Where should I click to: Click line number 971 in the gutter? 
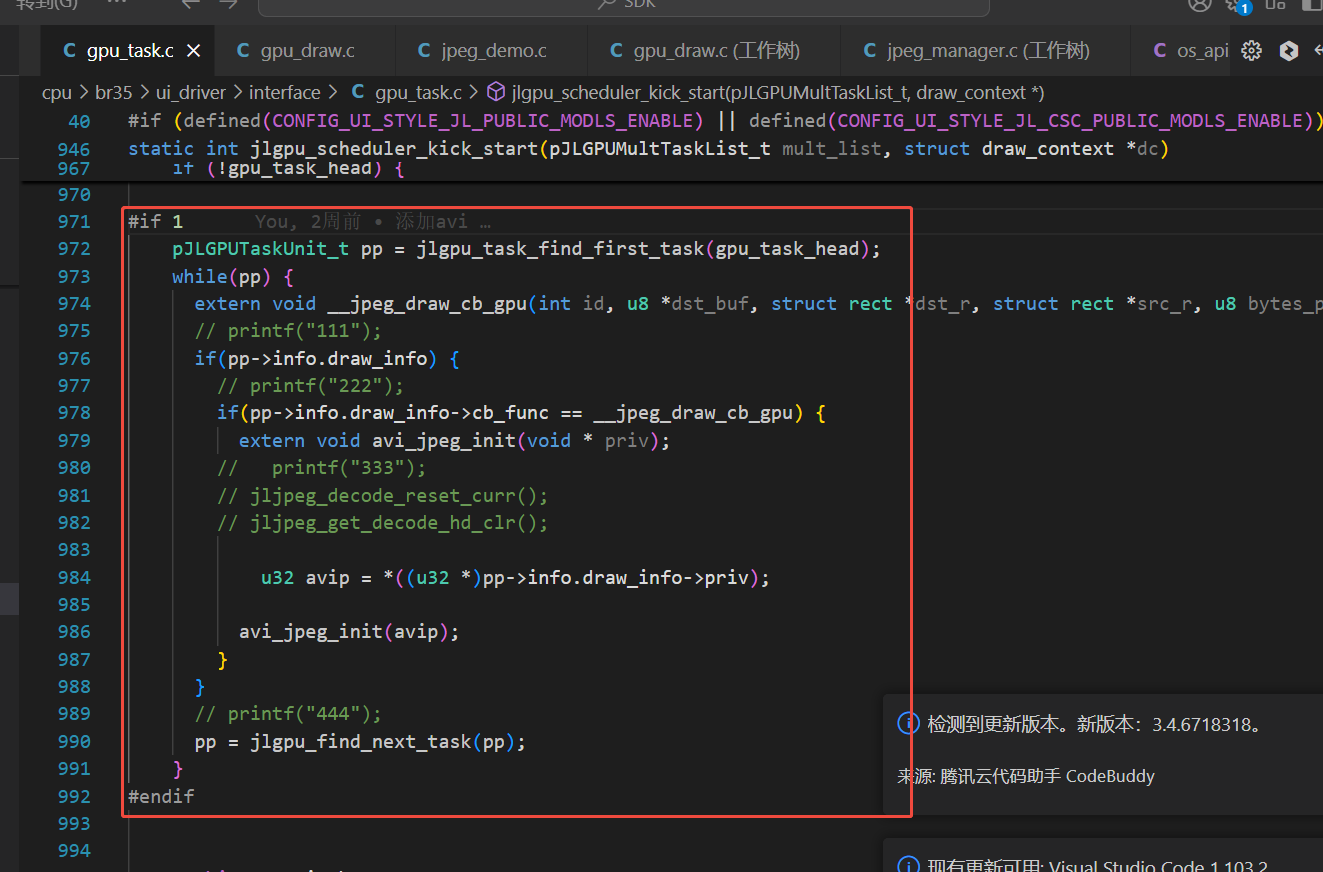coord(74,222)
